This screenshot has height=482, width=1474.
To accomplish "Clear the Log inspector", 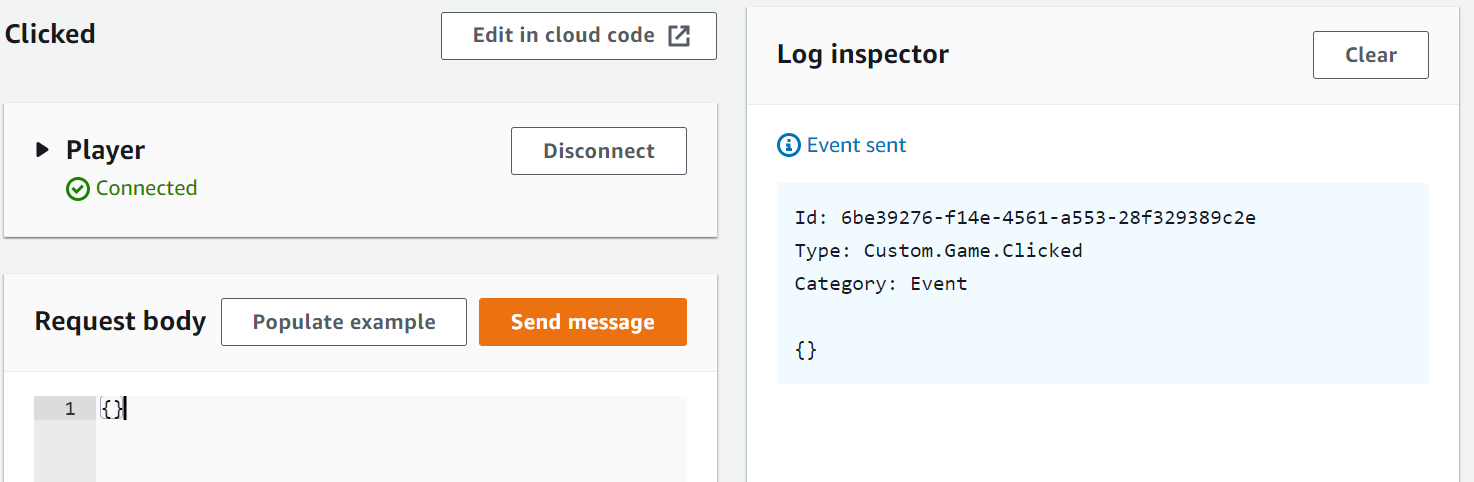I will coord(1370,55).
